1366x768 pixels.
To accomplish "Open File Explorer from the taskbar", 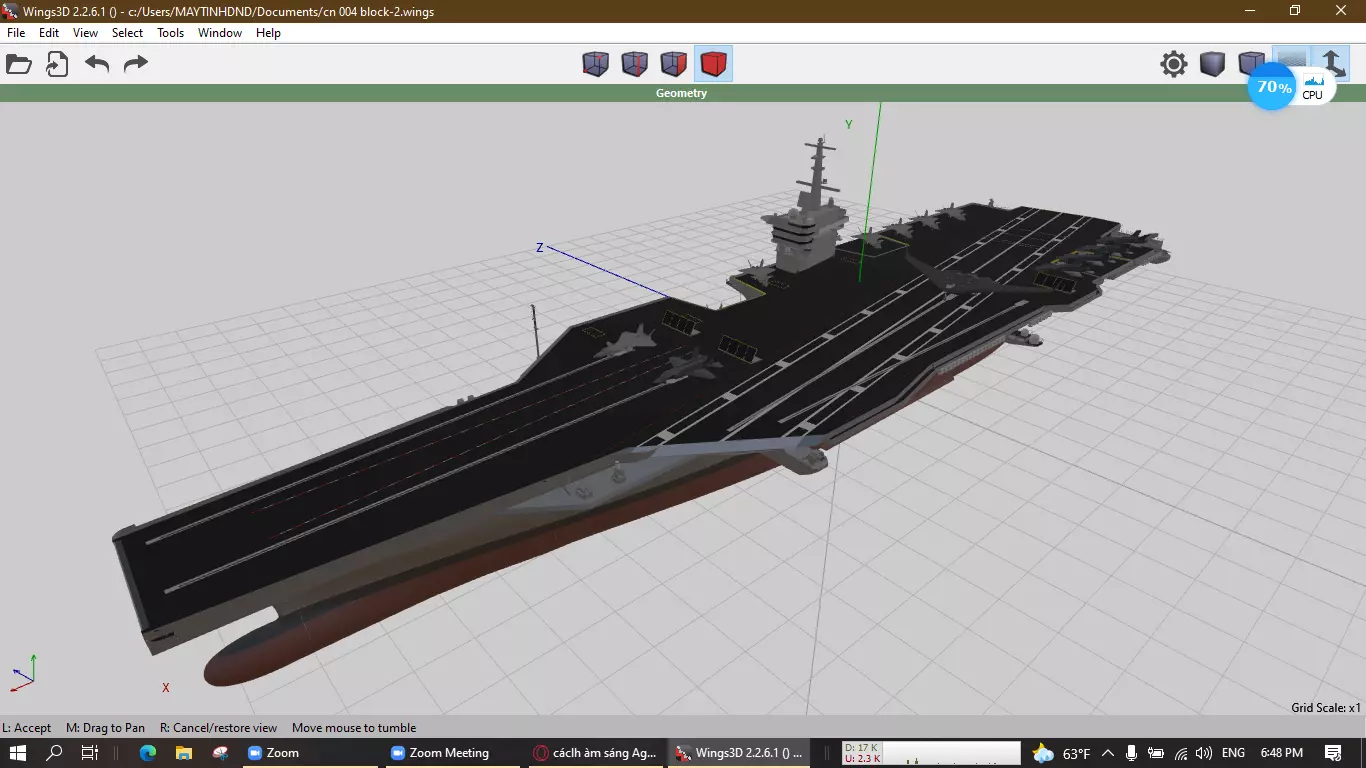I will (x=184, y=753).
